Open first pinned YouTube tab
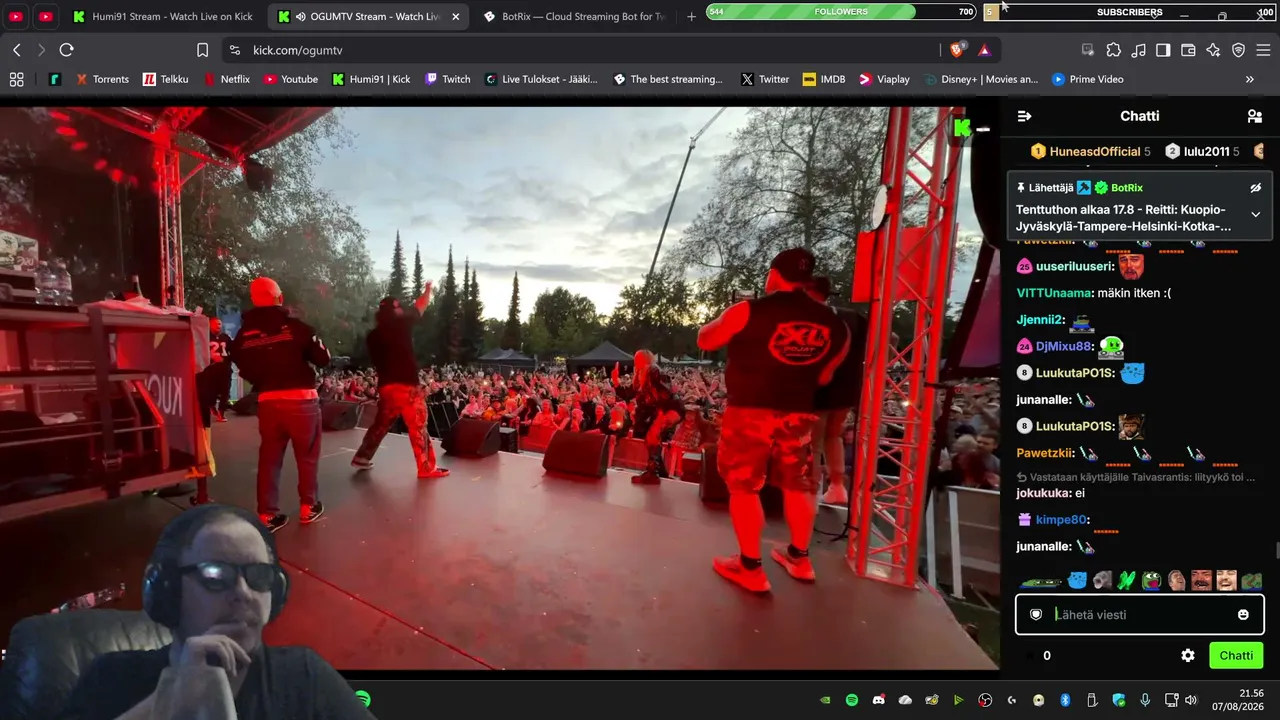1280x720 pixels. [16, 17]
